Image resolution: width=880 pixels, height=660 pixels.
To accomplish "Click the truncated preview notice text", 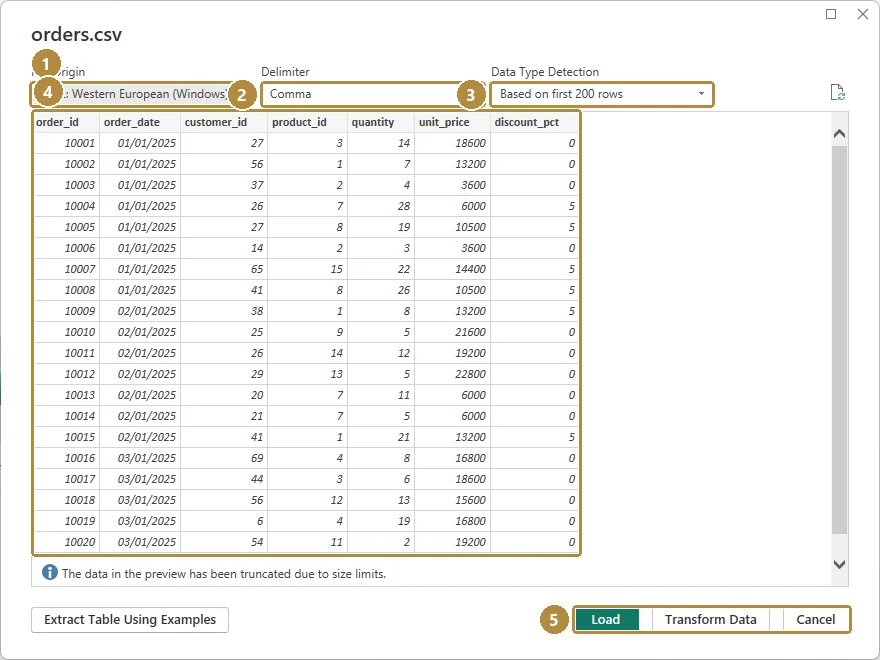I will 224,574.
